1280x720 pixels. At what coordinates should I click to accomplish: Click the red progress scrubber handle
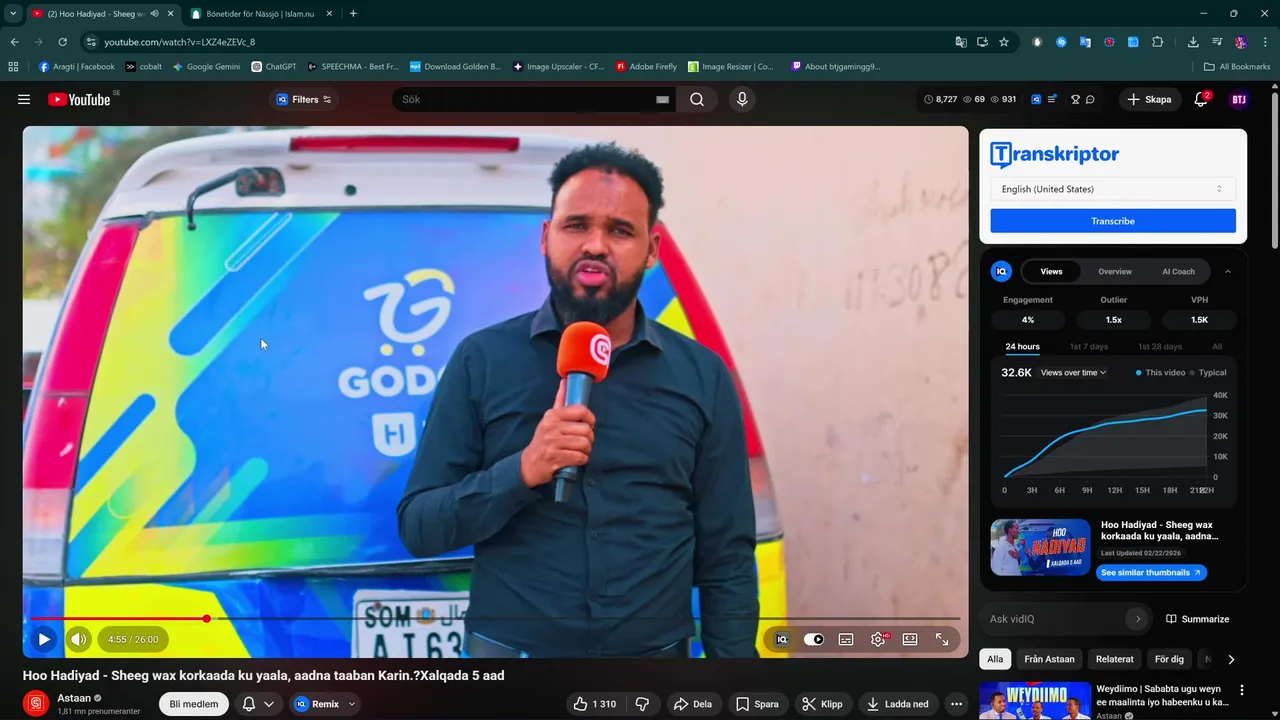[207, 619]
